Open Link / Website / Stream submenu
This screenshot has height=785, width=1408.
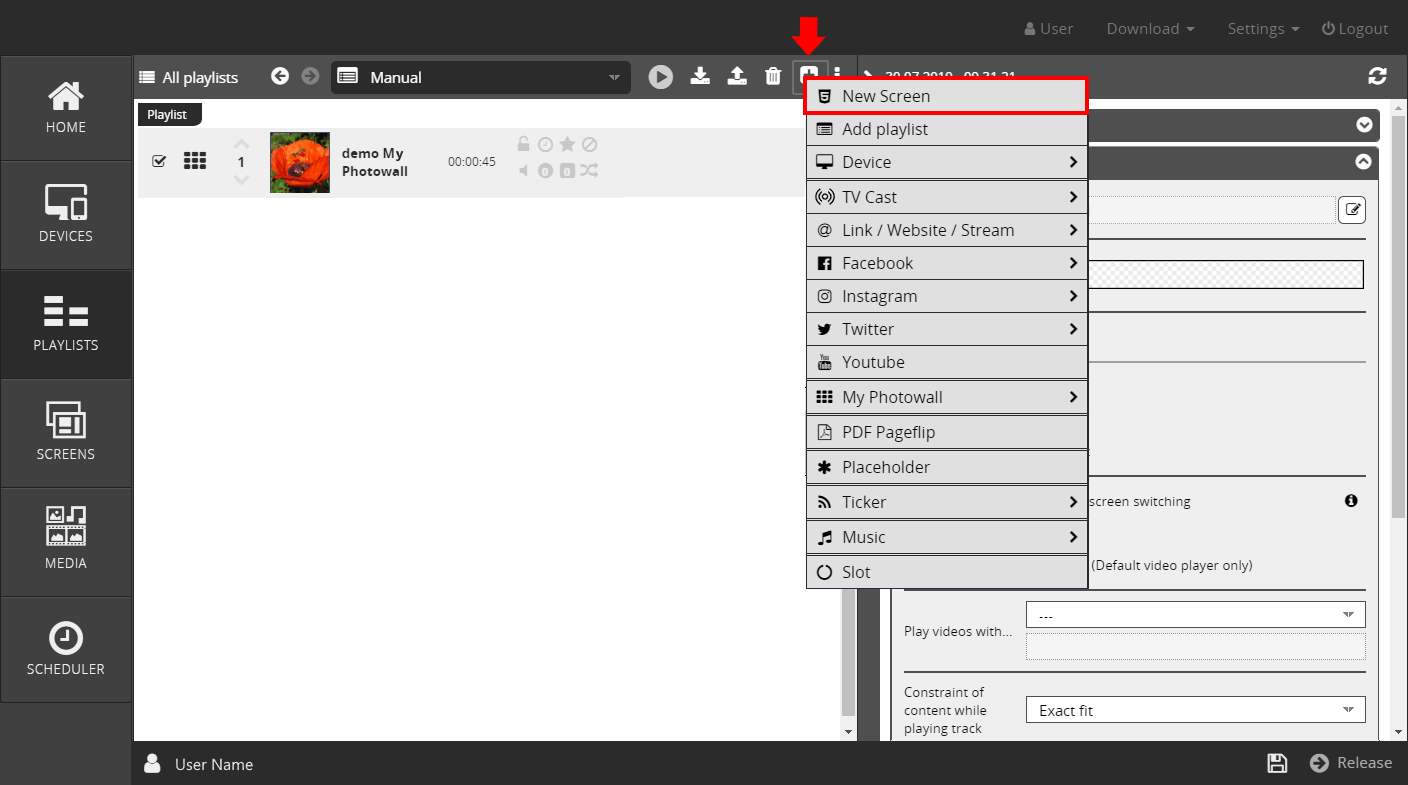click(946, 230)
